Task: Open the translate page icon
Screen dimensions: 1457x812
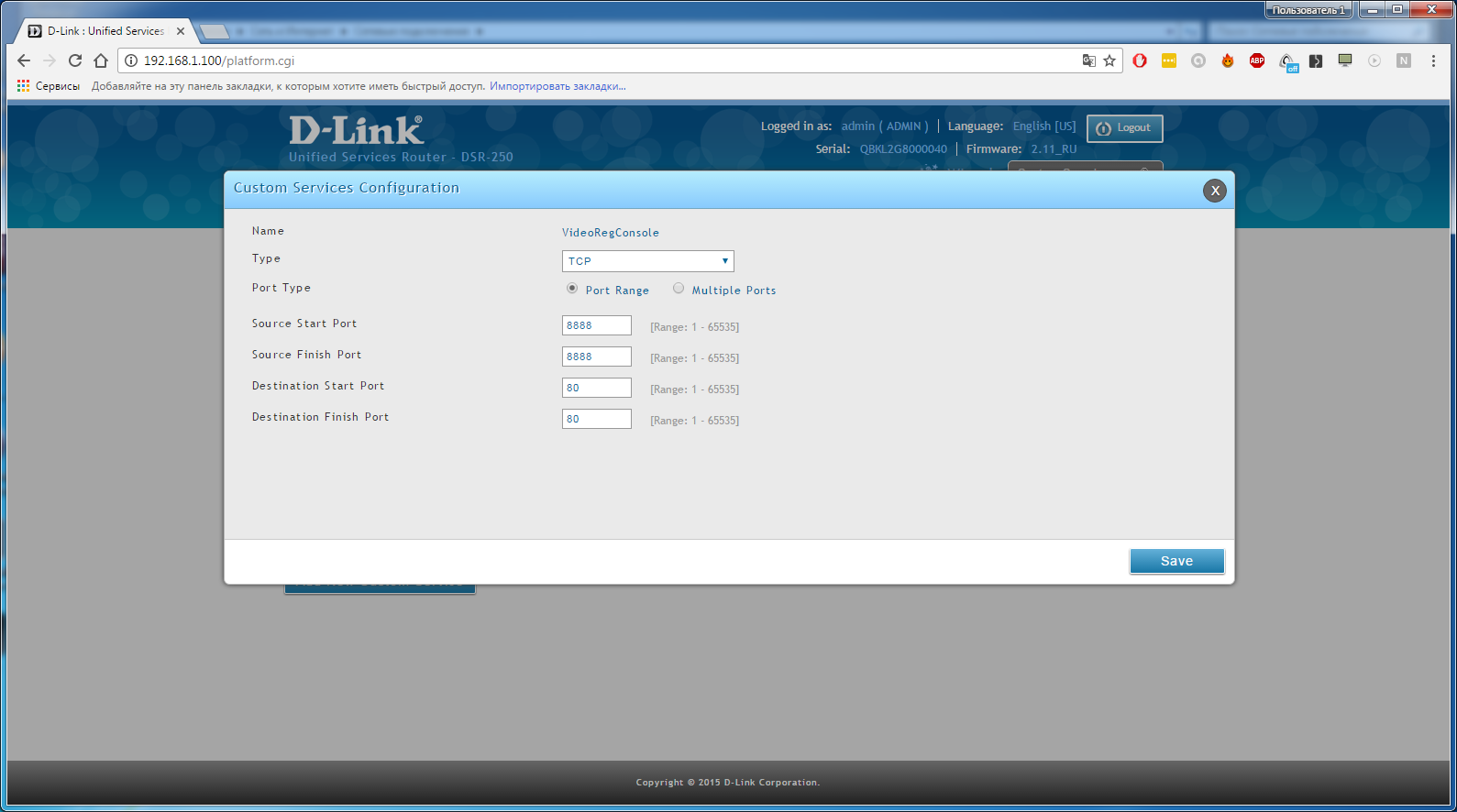Action: point(1088,60)
